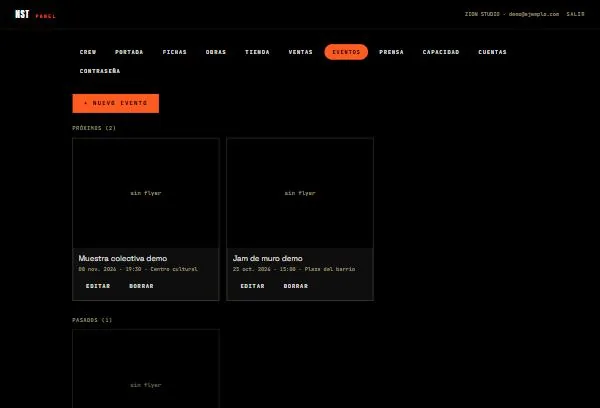Edit the Muestra colectiva demo event
Screen dimensions: 600x408
[x=98, y=286]
